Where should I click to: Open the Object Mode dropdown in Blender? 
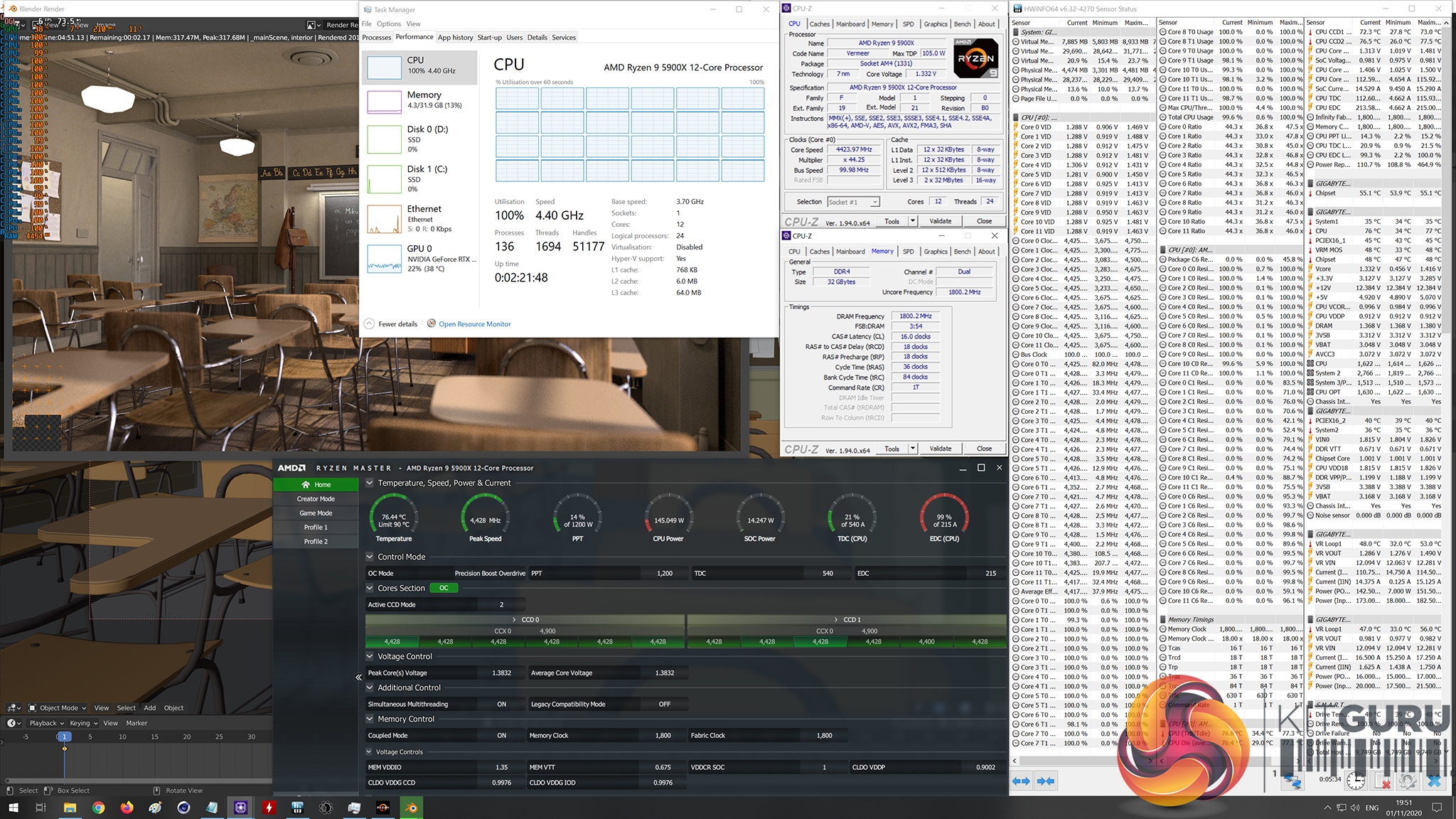58,707
